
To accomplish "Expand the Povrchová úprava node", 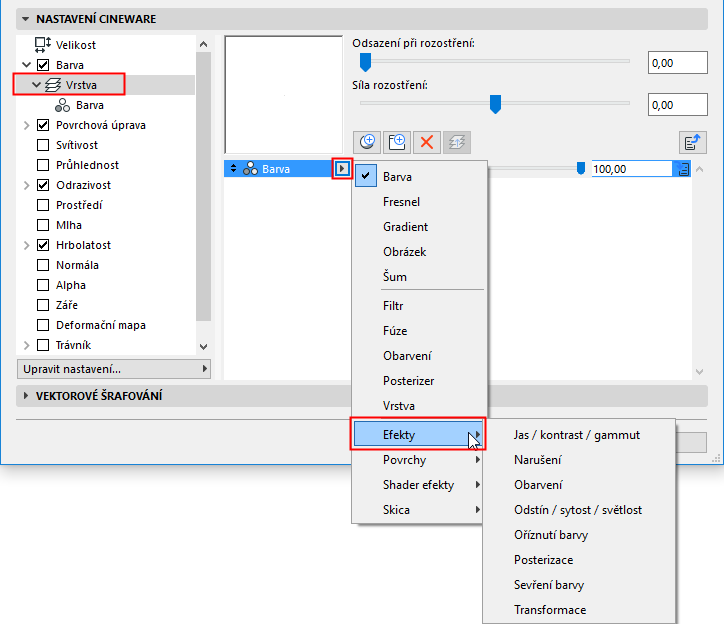I will pos(26,125).
